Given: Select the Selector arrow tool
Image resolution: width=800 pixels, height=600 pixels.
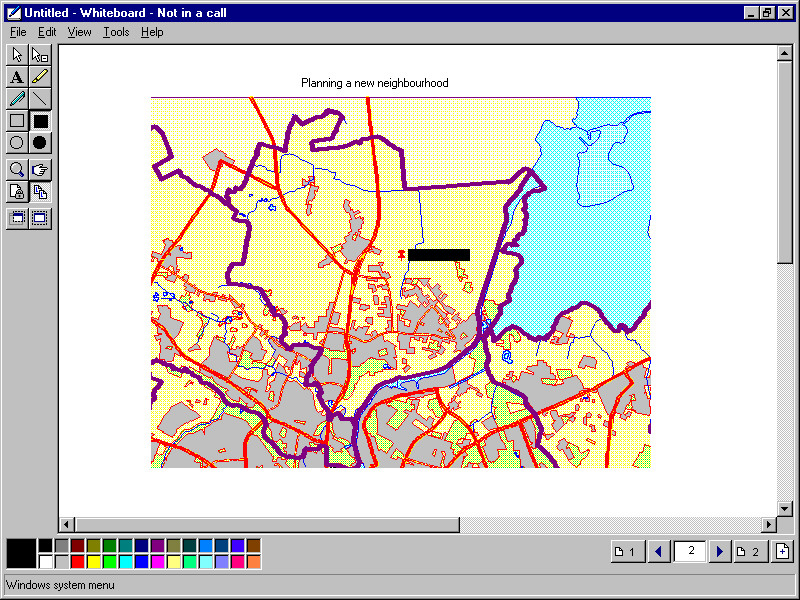Looking at the screenshot, I should click(17, 54).
